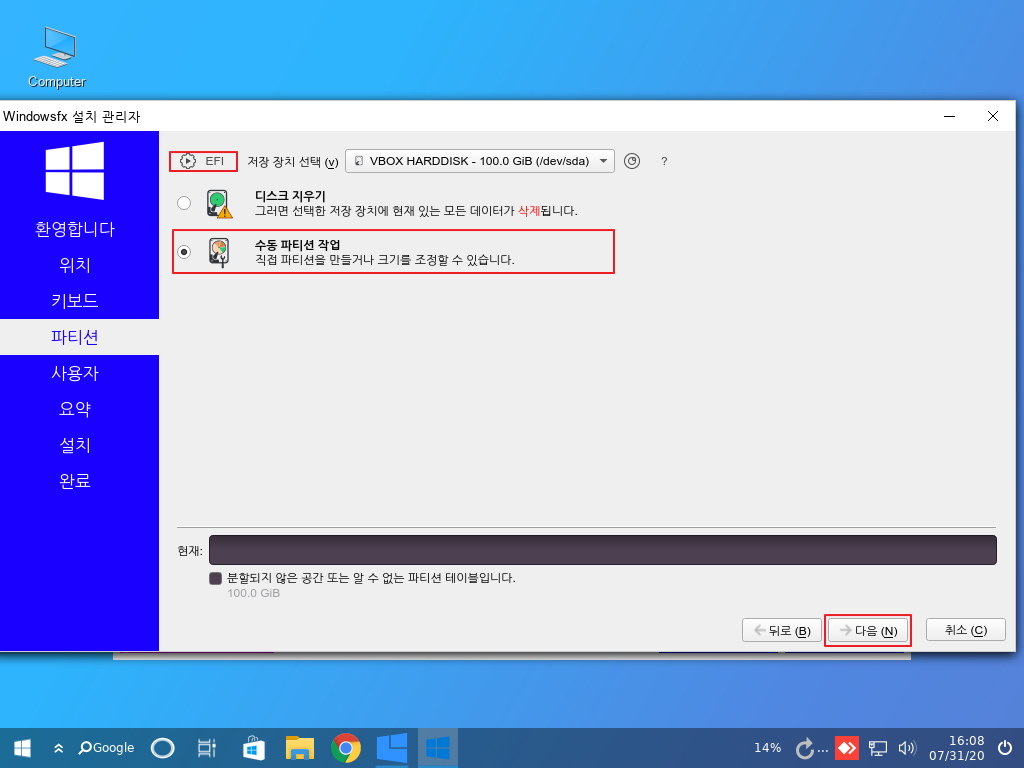Go to the 환영합니다 welcome step

tap(75, 229)
